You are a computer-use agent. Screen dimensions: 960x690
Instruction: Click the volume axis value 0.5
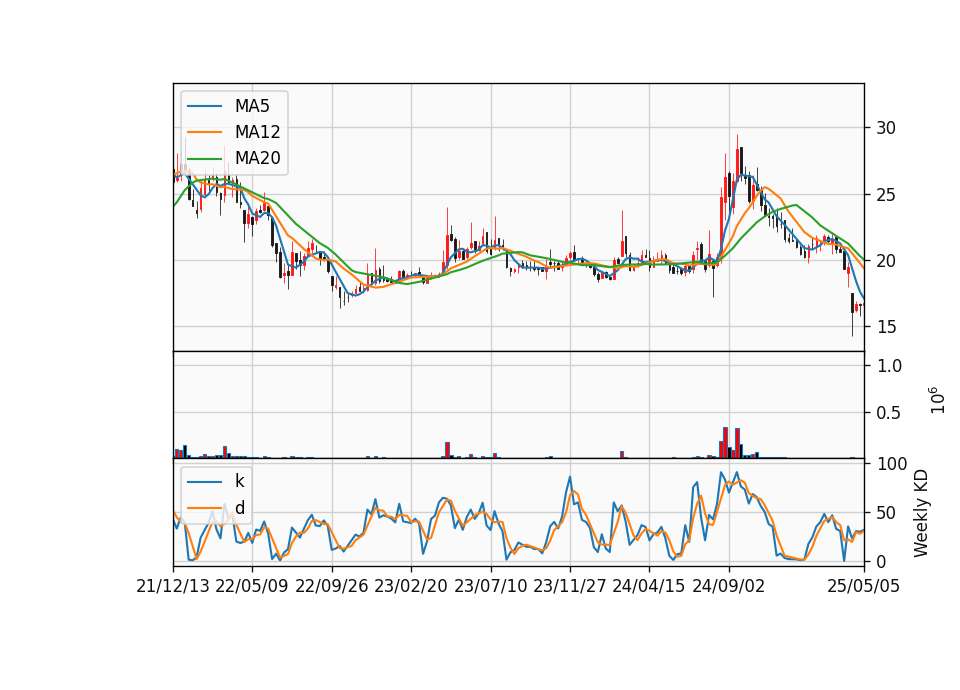pyautogui.click(x=890, y=413)
